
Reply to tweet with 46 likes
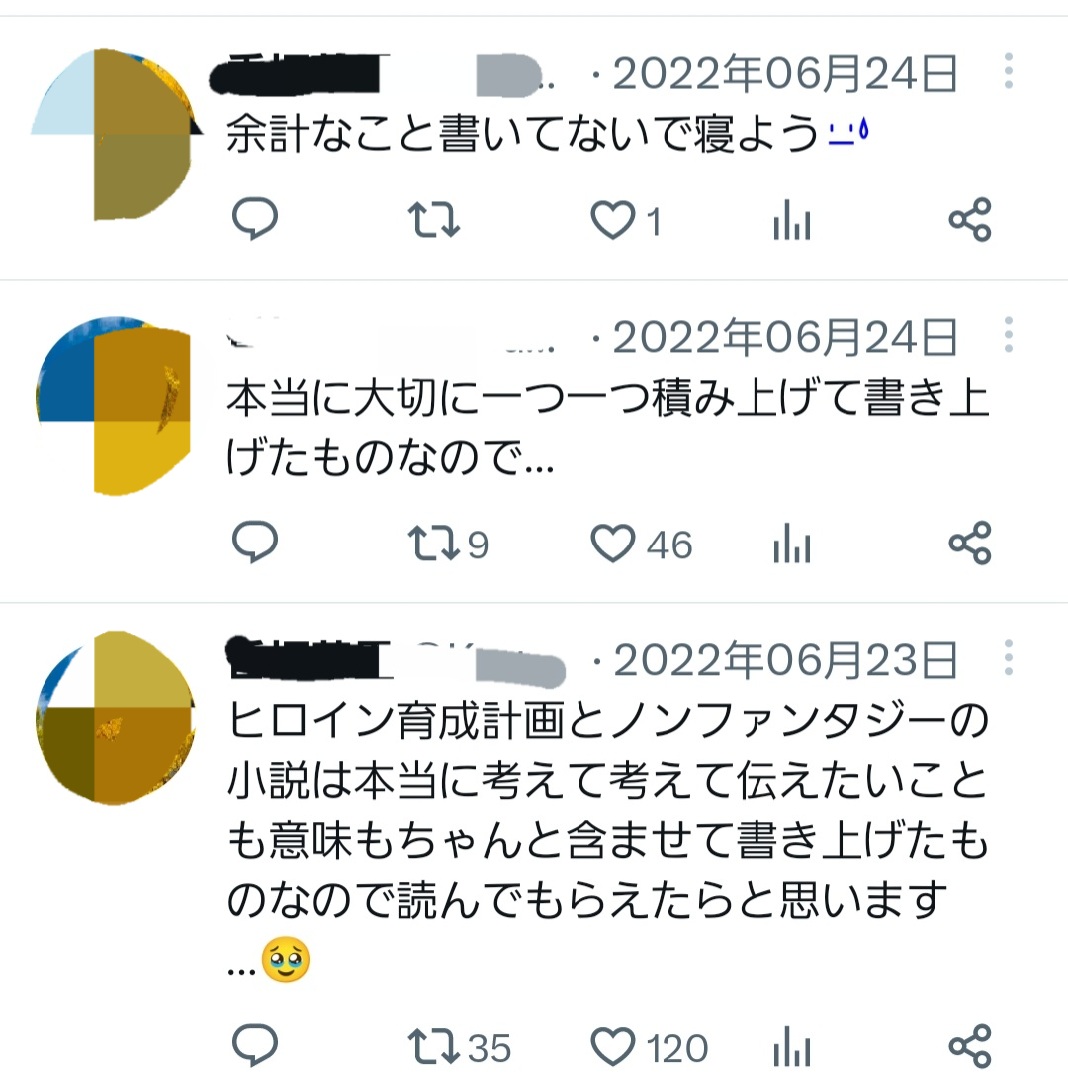(254, 542)
